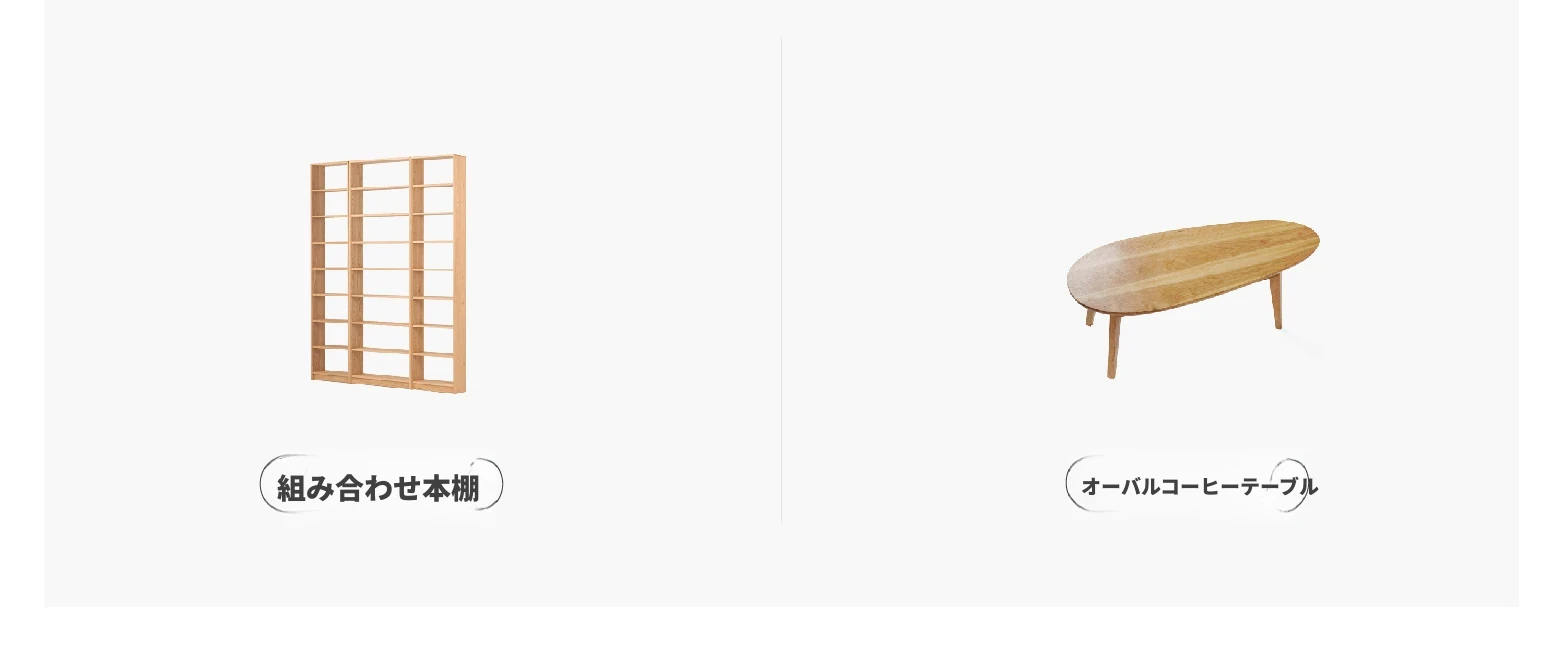This screenshot has width=1563, height=672.
Task: Open the wooden bookshelf product image
Action: (387, 273)
